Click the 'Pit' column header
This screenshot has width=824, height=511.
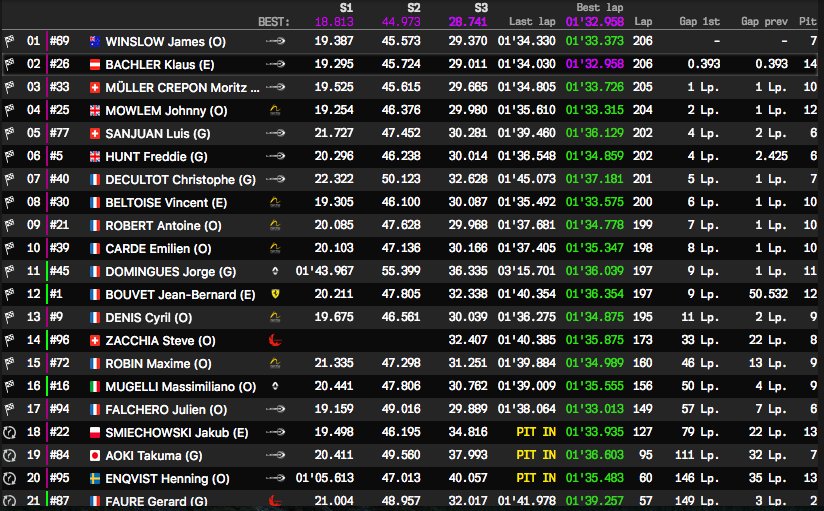click(x=808, y=22)
